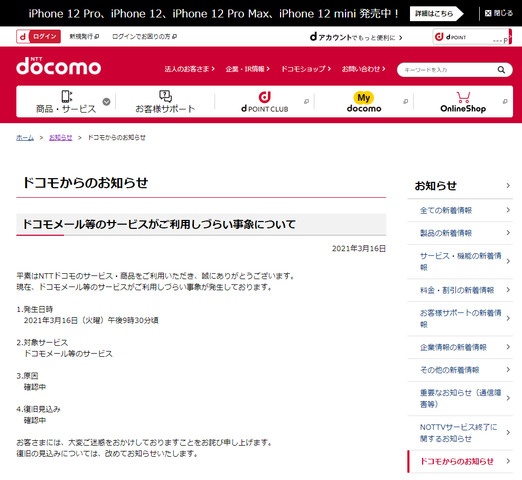The height and width of the screenshot is (480, 522).
Task: Open the d POINT badge
Action: coord(472,37)
